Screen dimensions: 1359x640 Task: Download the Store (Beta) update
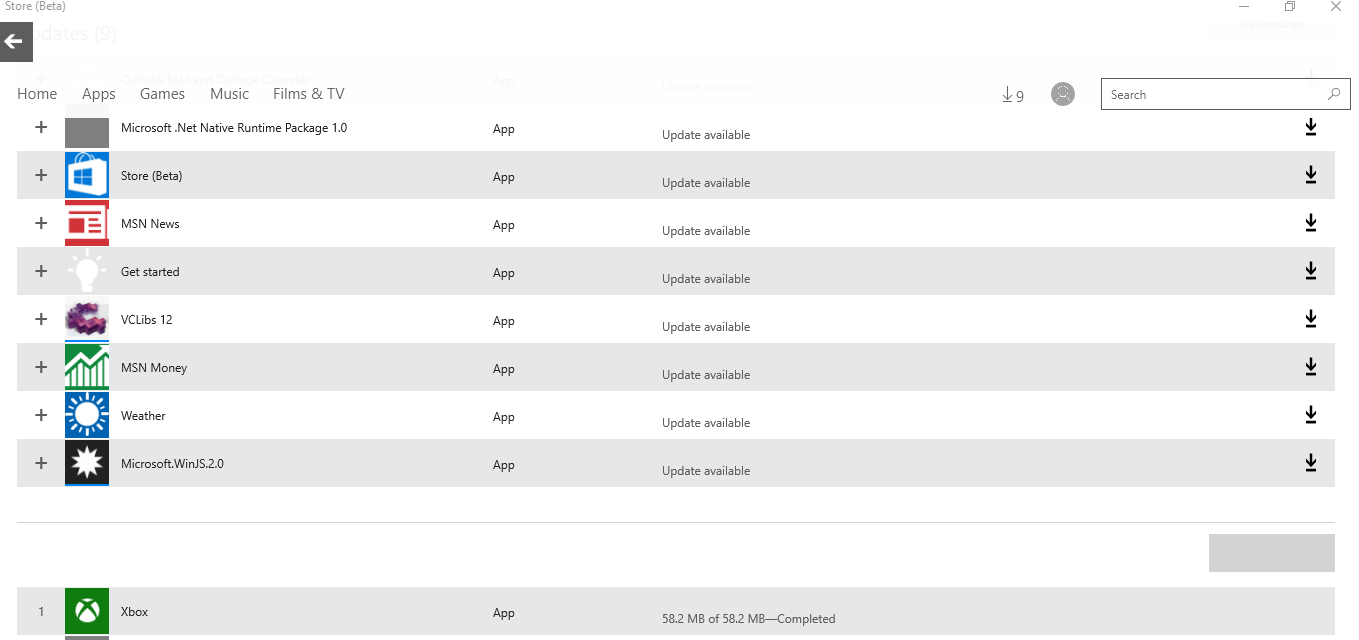tap(1310, 175)
